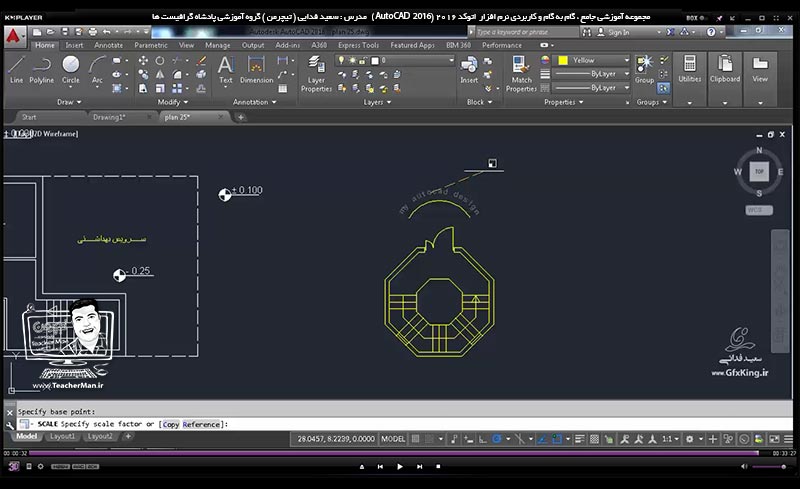Click the keyword search input field

(x=527, y=32)
